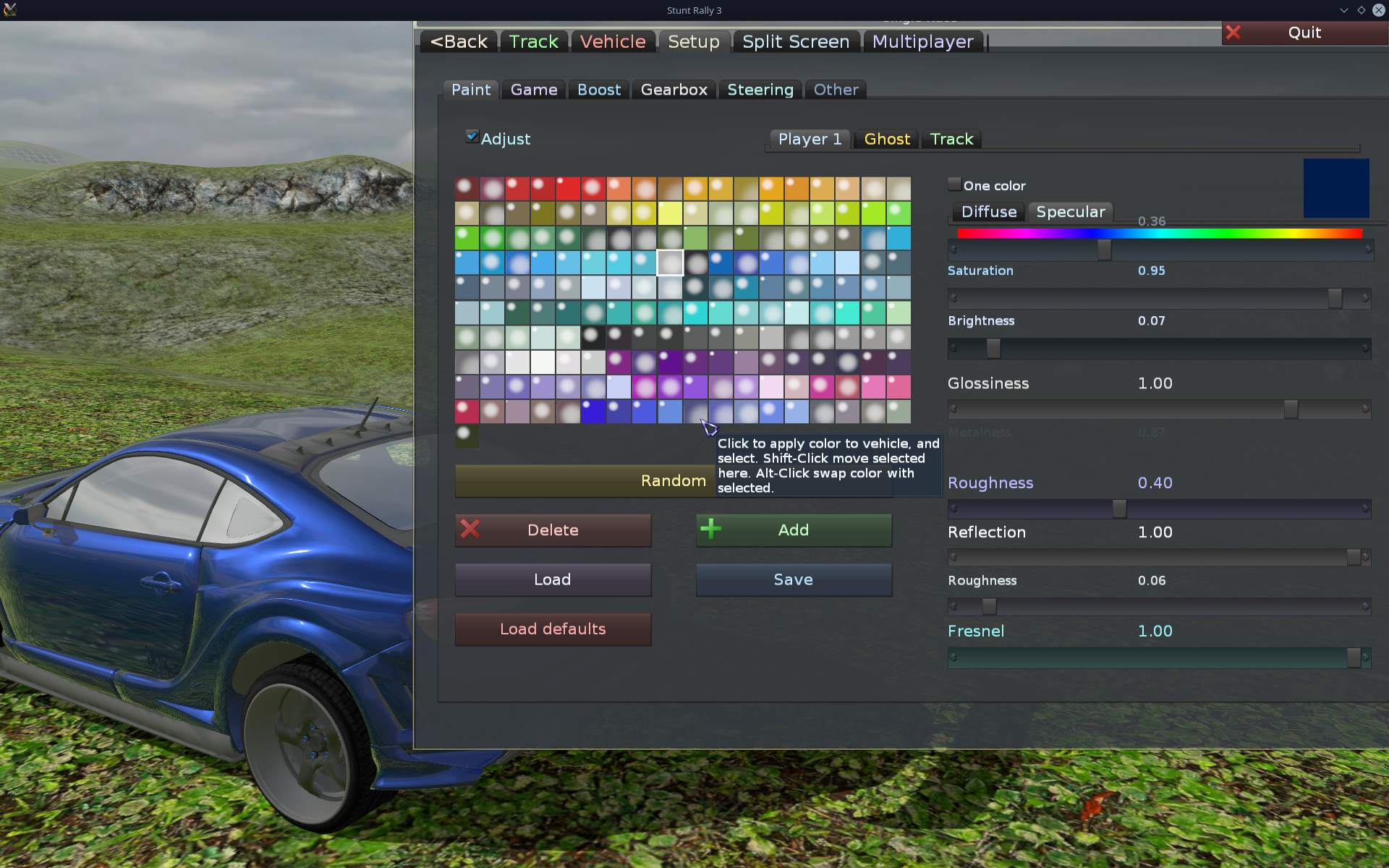The height and width of the screenshot is (868, 1389).
Task: Click the Stunt Rally app icon in title bar
Action: tap(10, 10)
